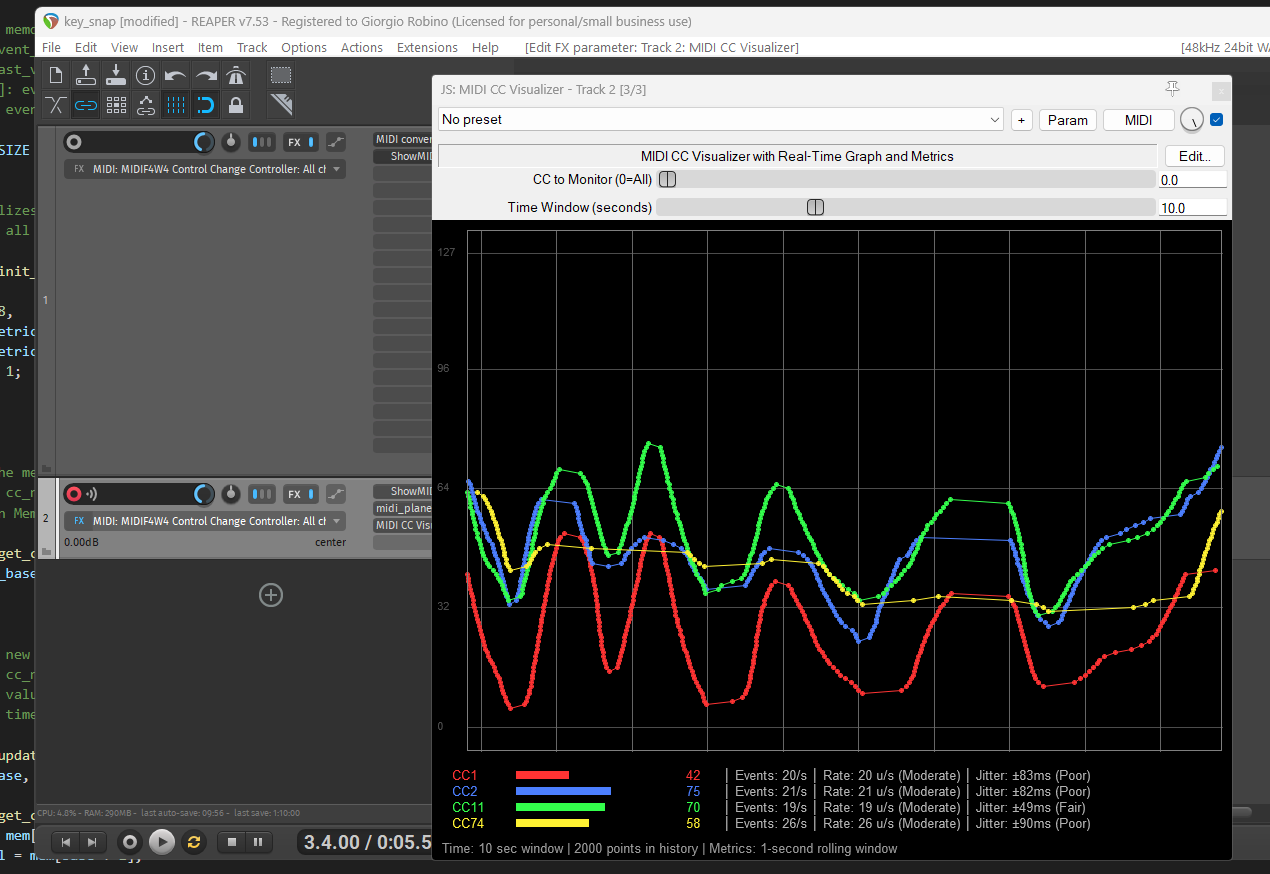The image size is (1270, 874).
Task: Open the Edit menu
Action: pos(86,47)
